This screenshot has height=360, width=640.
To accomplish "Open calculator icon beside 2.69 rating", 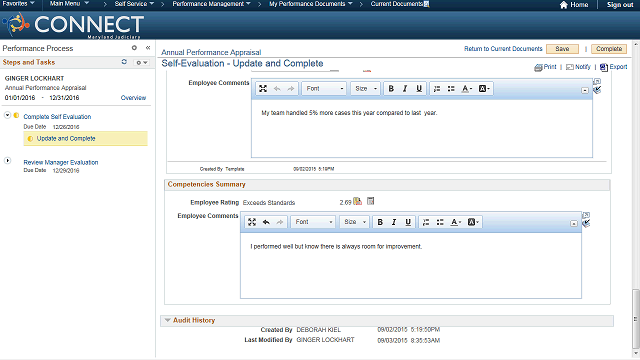I will pyautogui.click(x=370, y=201).
